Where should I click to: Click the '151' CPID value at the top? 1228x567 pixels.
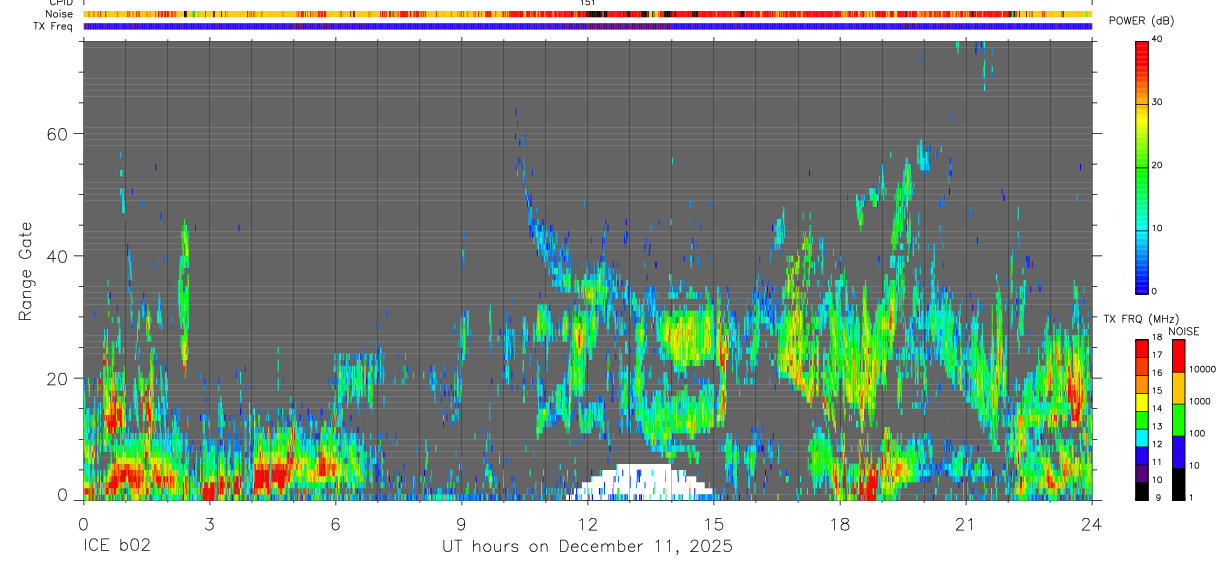(588, 3)
